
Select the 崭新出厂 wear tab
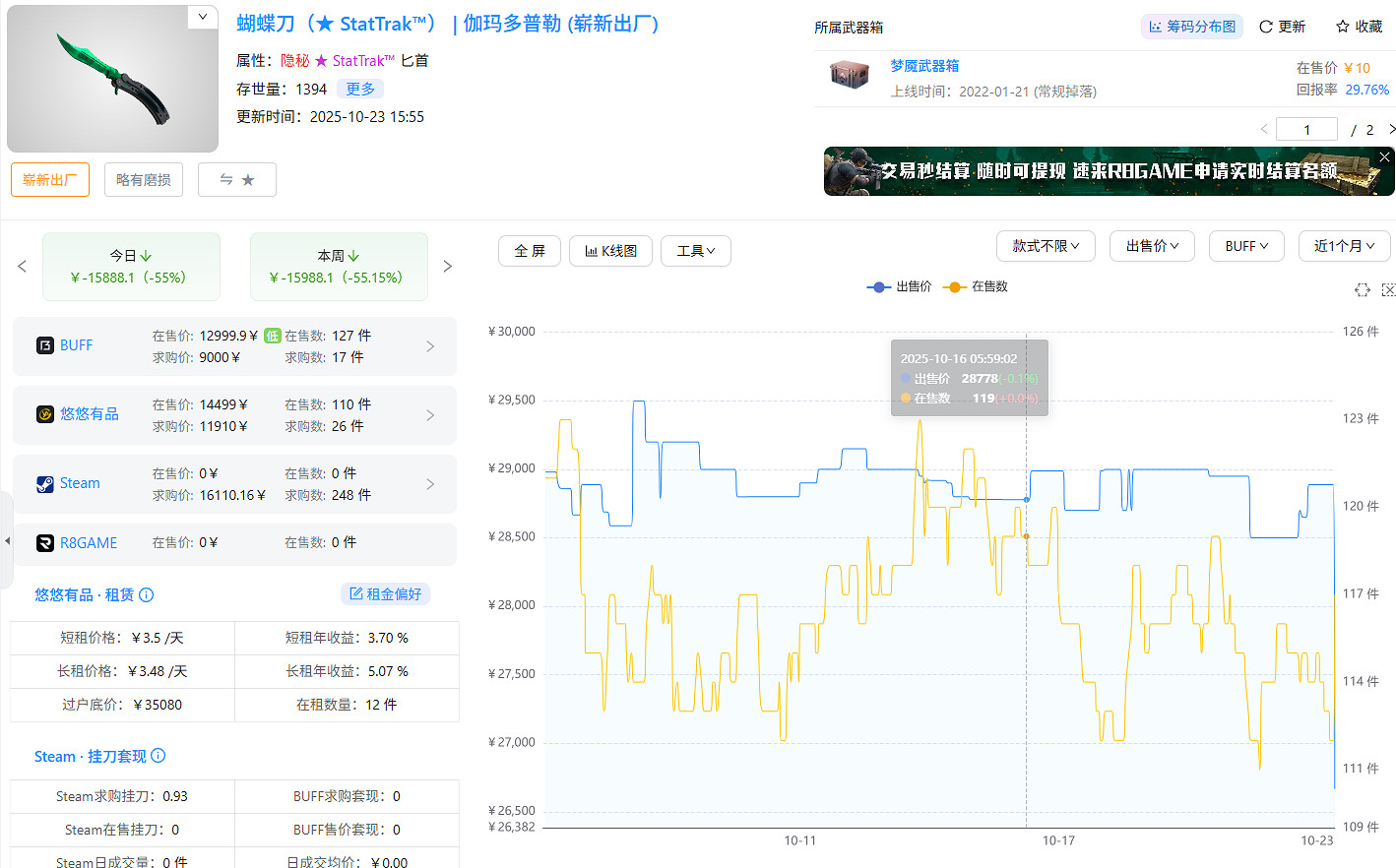(x=49, y=179)
